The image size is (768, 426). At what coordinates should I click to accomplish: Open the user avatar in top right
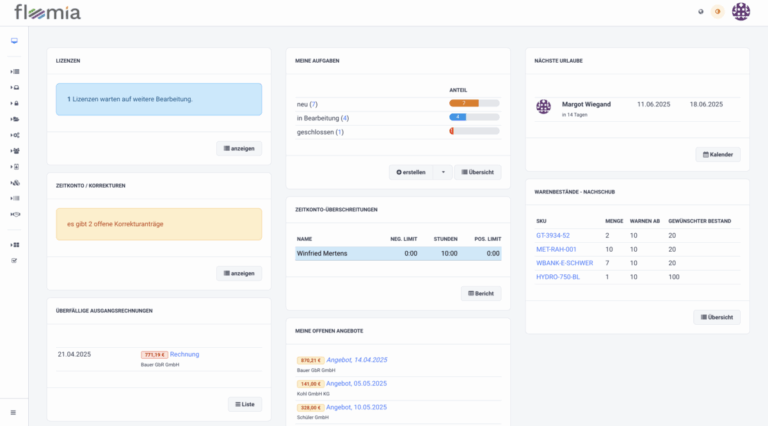(741, 12)
